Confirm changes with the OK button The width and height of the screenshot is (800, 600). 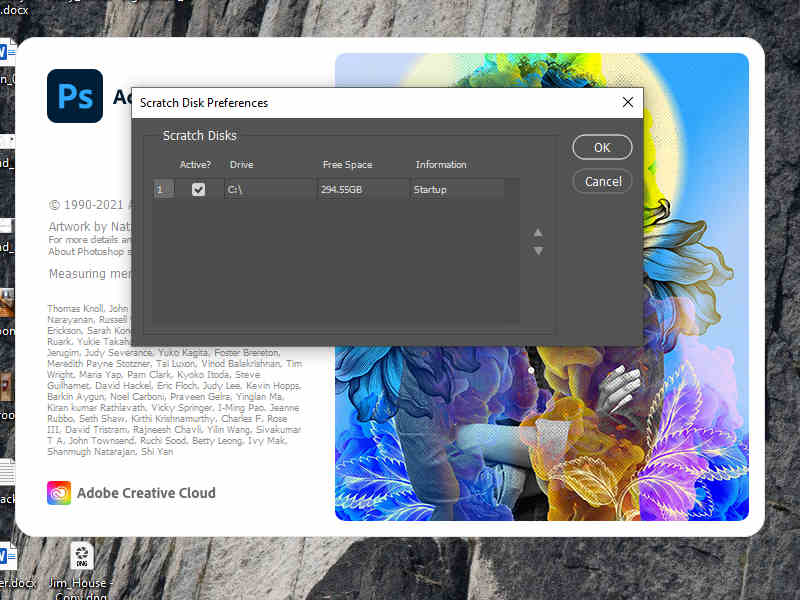pyautogui.click(x=602, y=147)
